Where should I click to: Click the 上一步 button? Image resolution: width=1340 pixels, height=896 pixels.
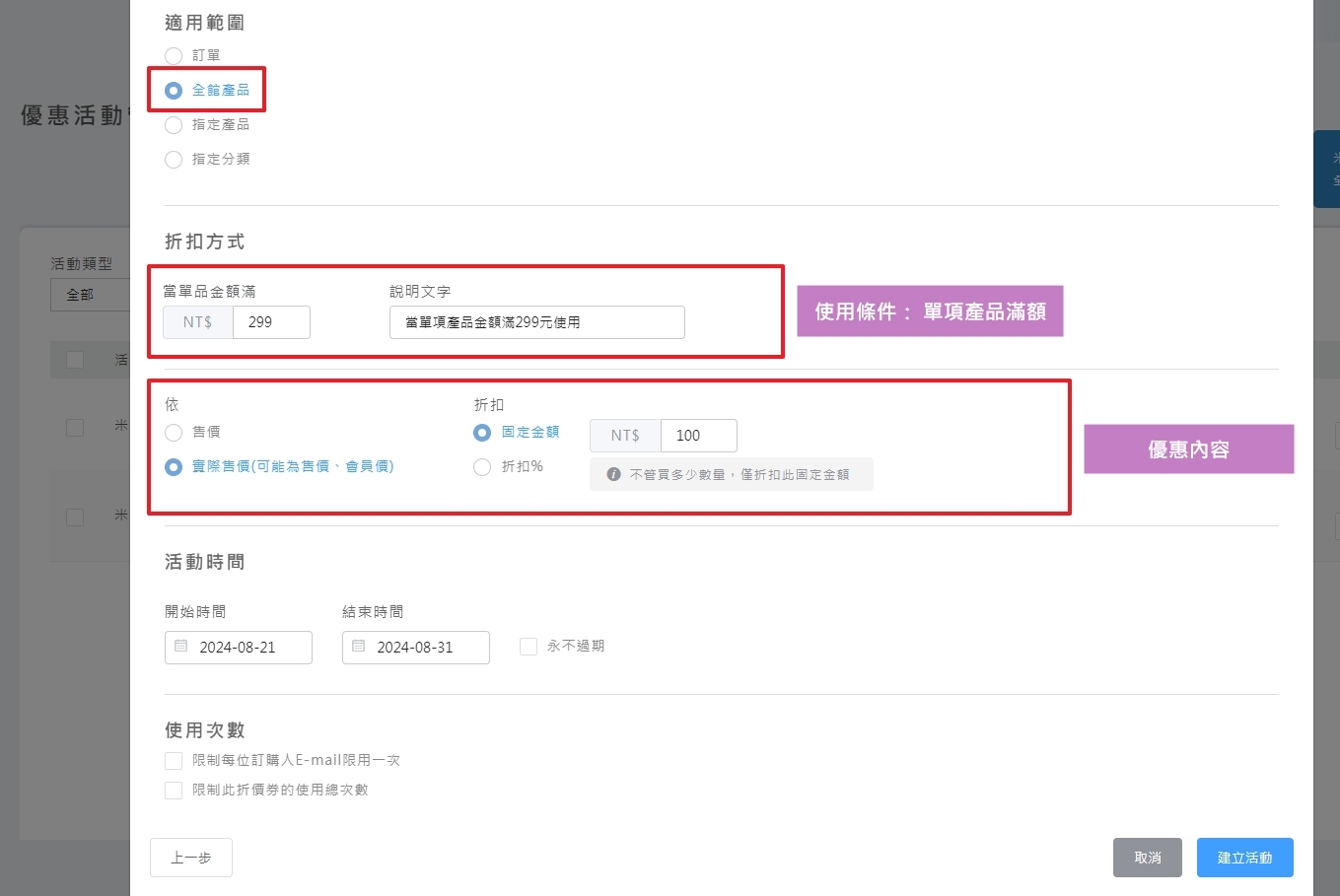click(x=190, y=857)
